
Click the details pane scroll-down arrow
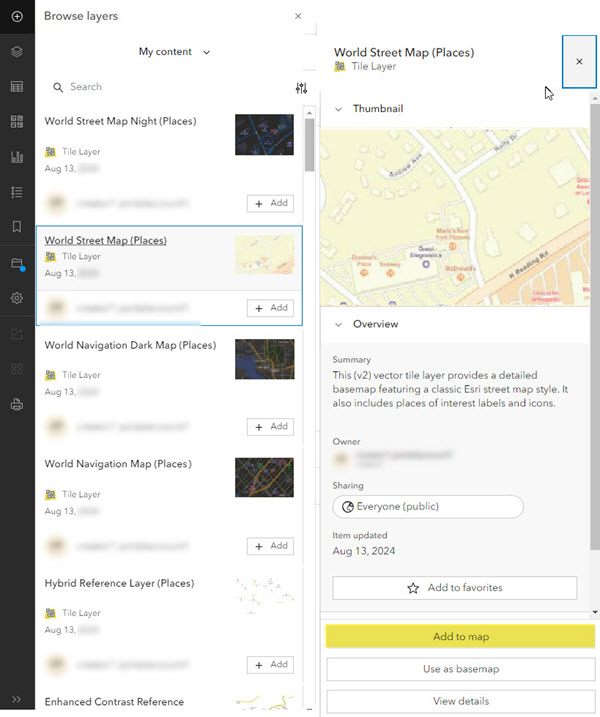(595, 612)
